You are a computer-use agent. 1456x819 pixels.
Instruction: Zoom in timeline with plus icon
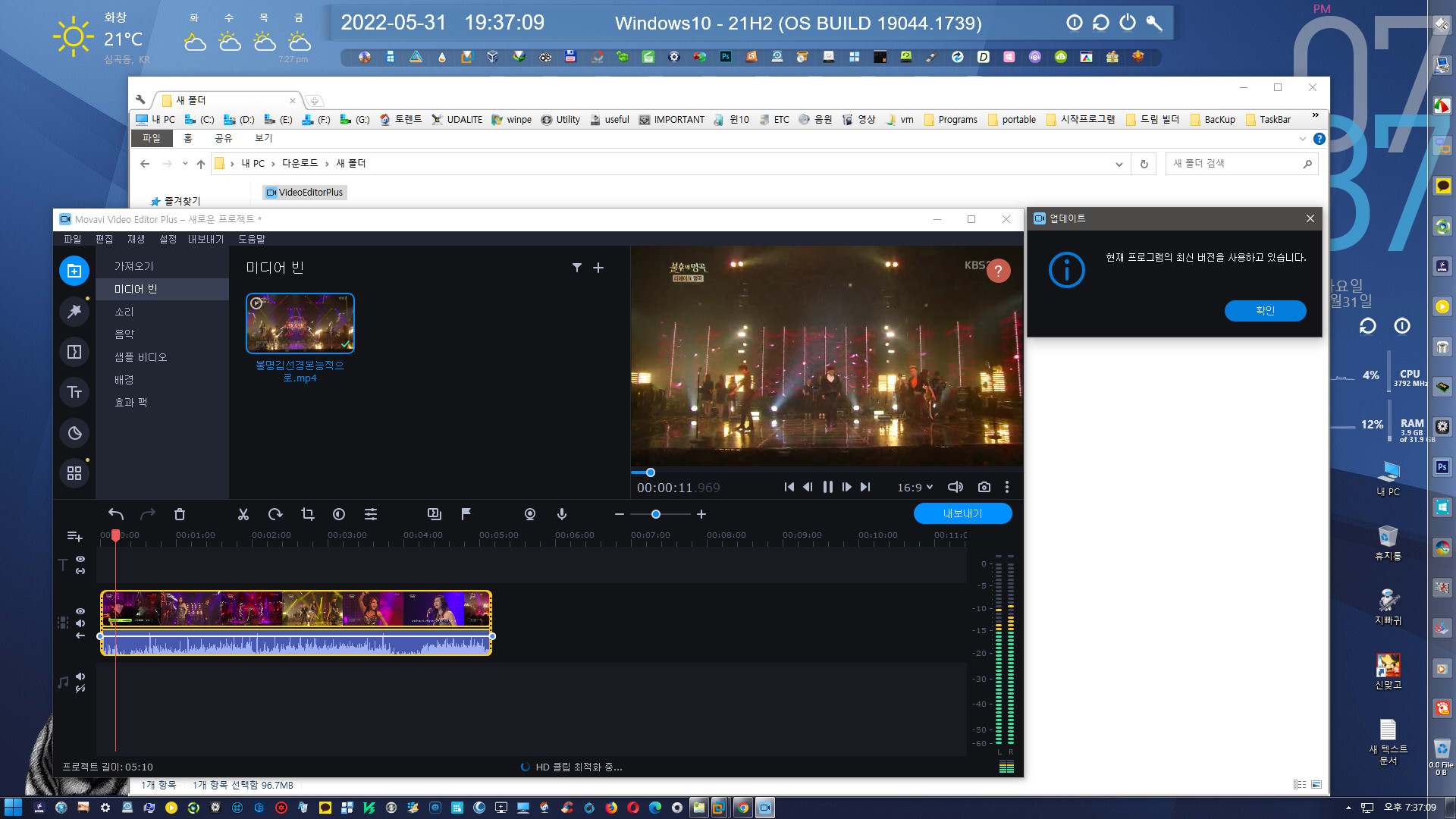tap(701, 514)
